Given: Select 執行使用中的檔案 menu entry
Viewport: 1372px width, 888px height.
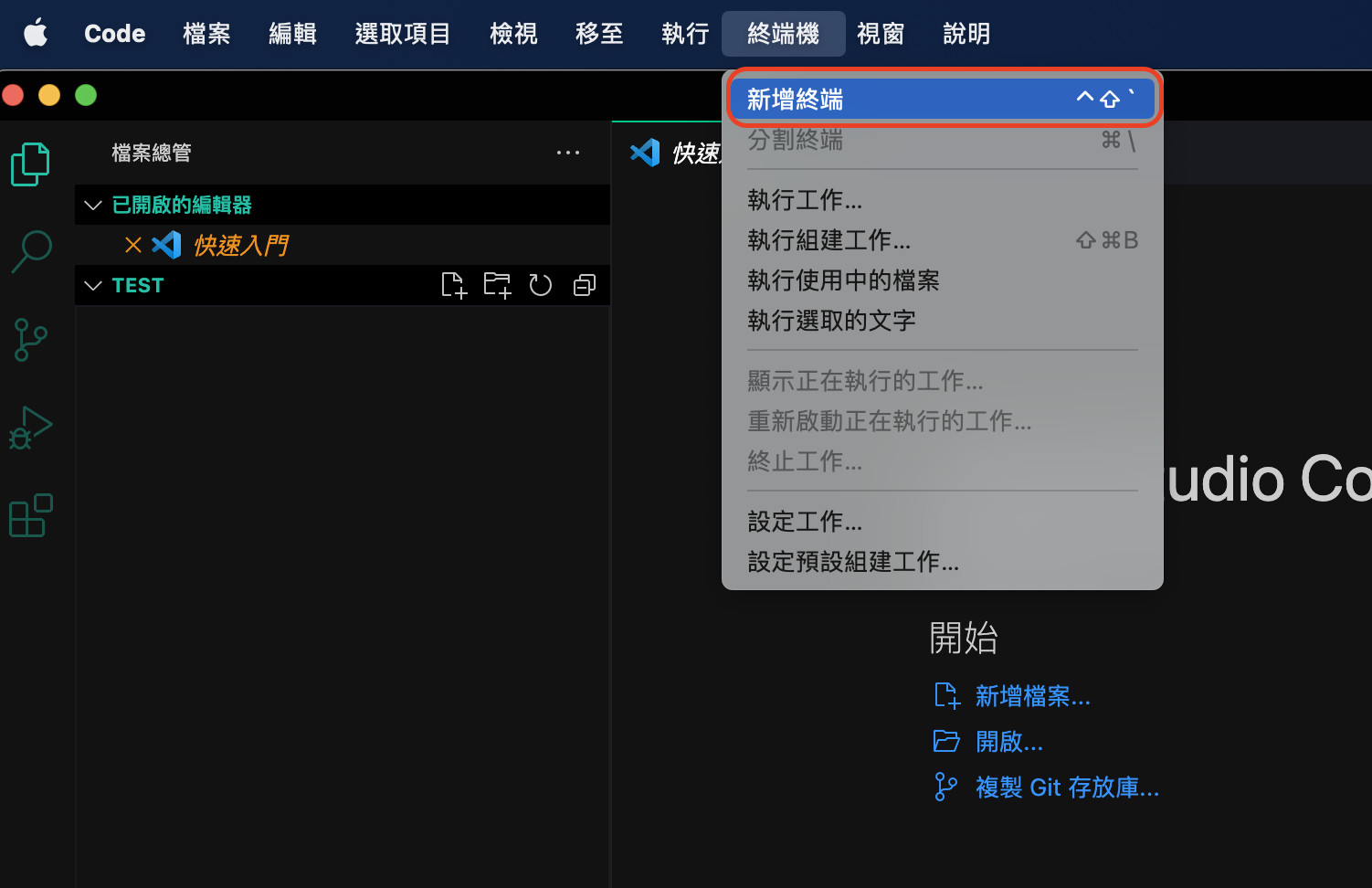Looking at the screenshot, I should [x=943, y=280].
